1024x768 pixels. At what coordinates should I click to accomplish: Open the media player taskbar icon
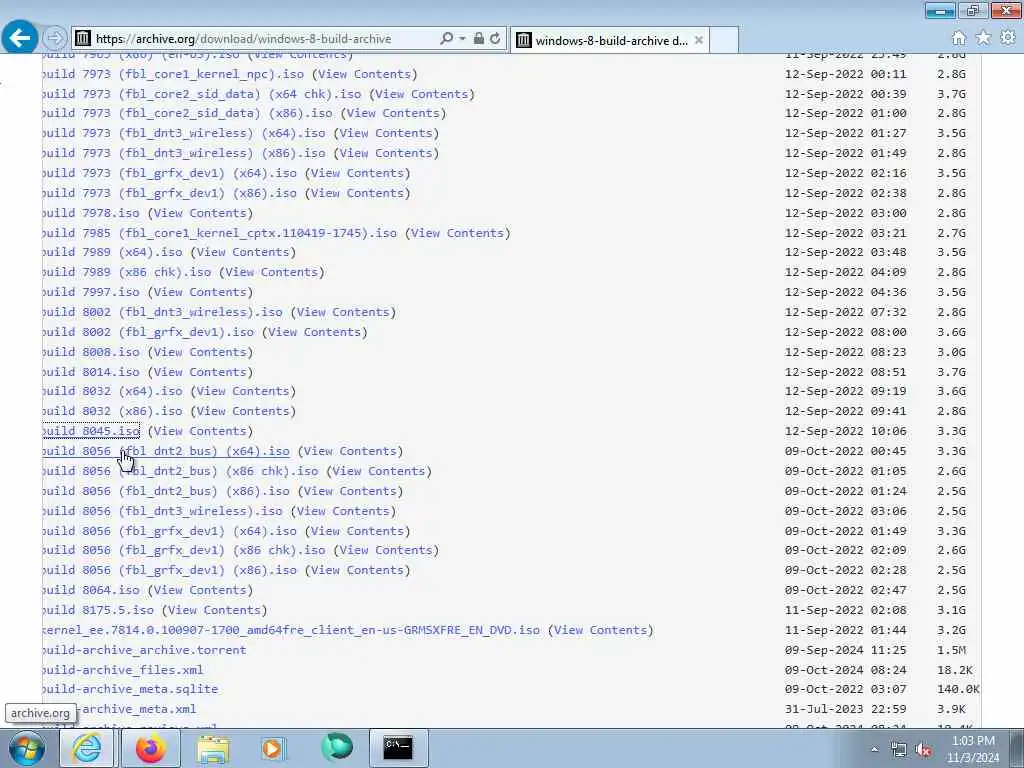[274, 748]
